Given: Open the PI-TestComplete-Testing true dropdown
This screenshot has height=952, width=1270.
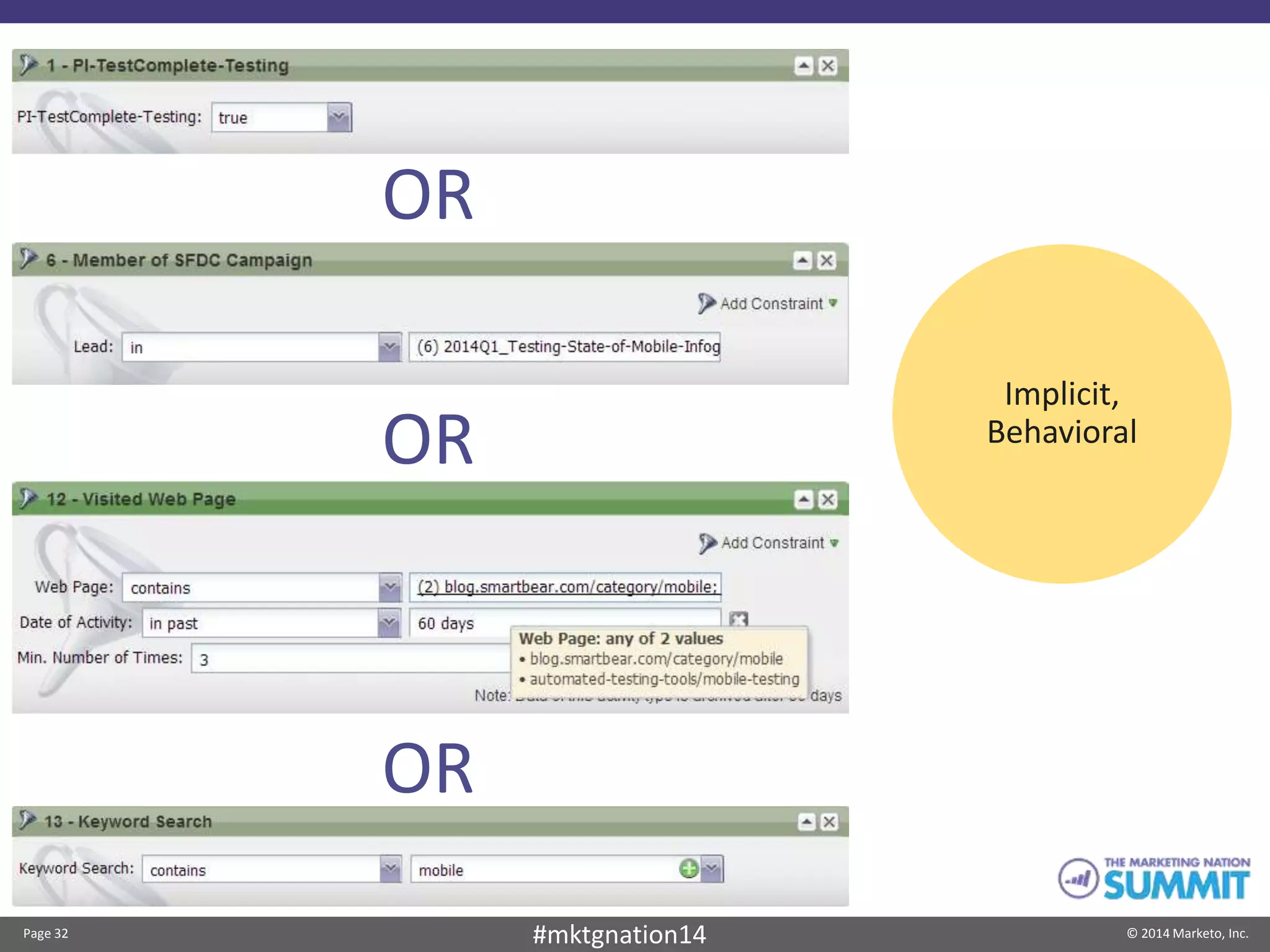Looking at the screenshot, I should pyautogui.click(x=339, y=117).
